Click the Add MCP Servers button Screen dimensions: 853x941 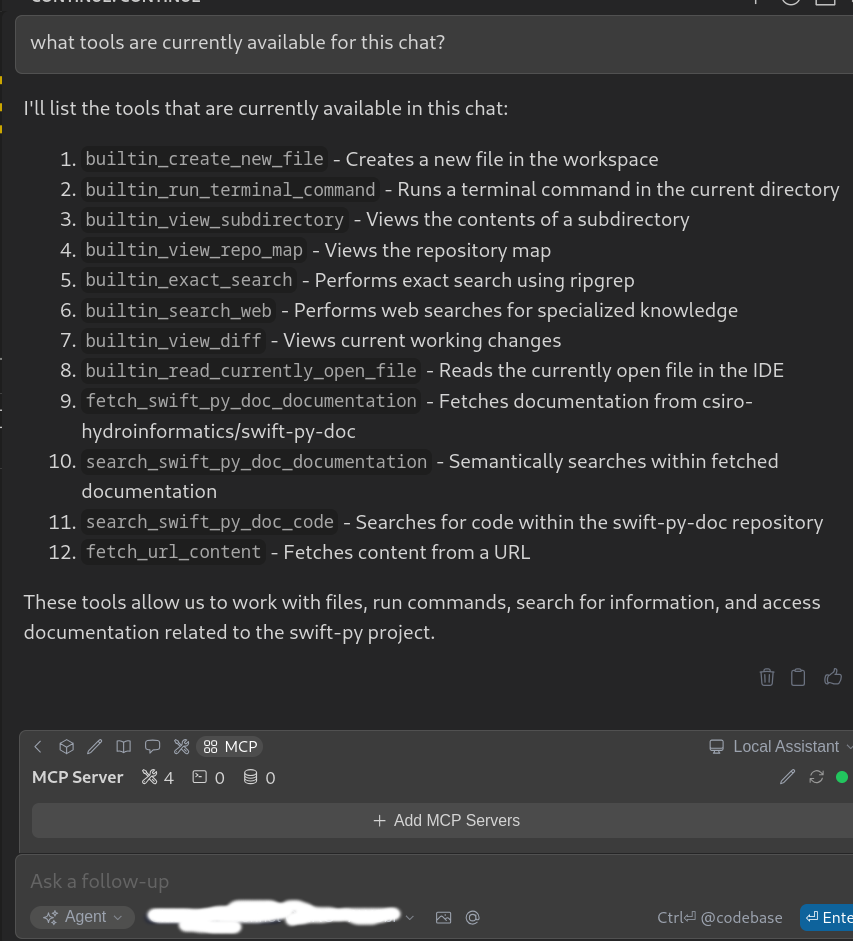[x=446, y=821]
